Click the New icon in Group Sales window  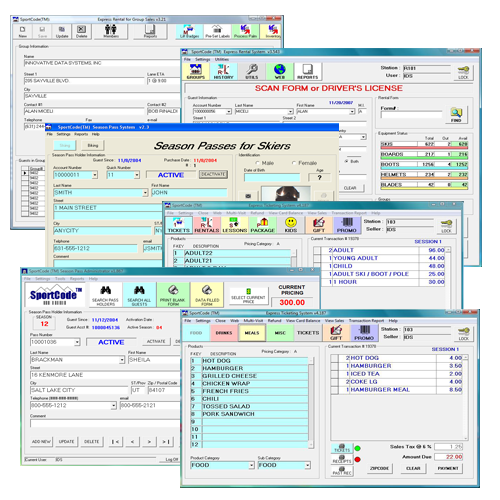click(23, 32)
